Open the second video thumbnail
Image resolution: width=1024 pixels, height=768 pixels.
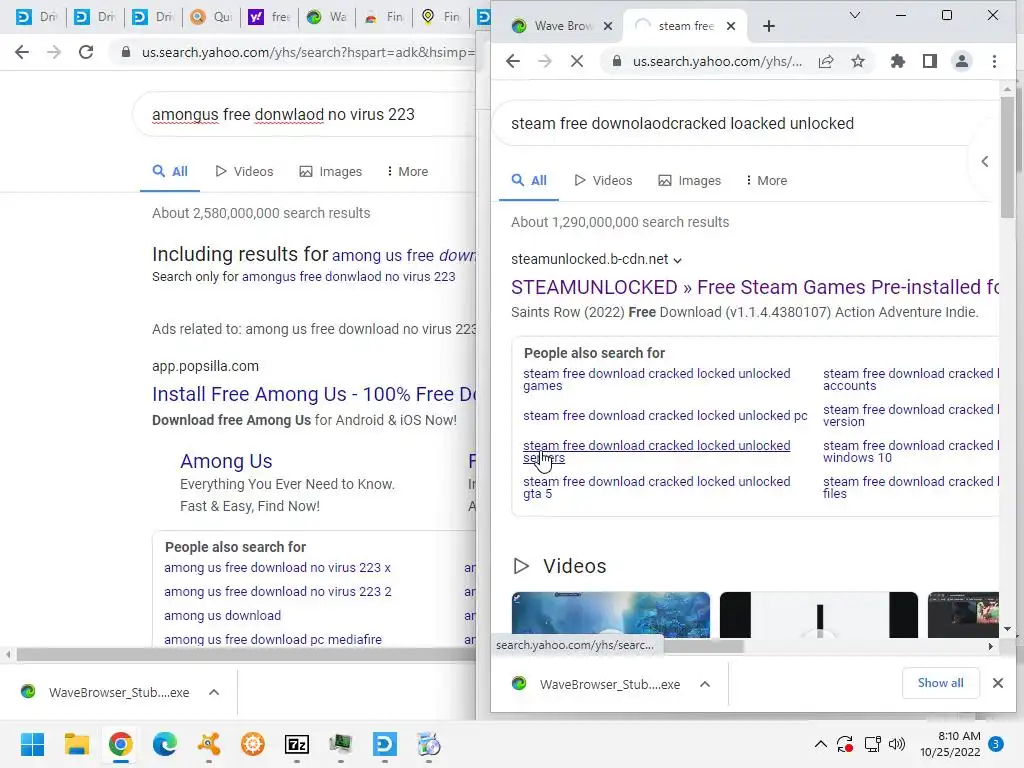pyautogui.click(x=818, y=615)
